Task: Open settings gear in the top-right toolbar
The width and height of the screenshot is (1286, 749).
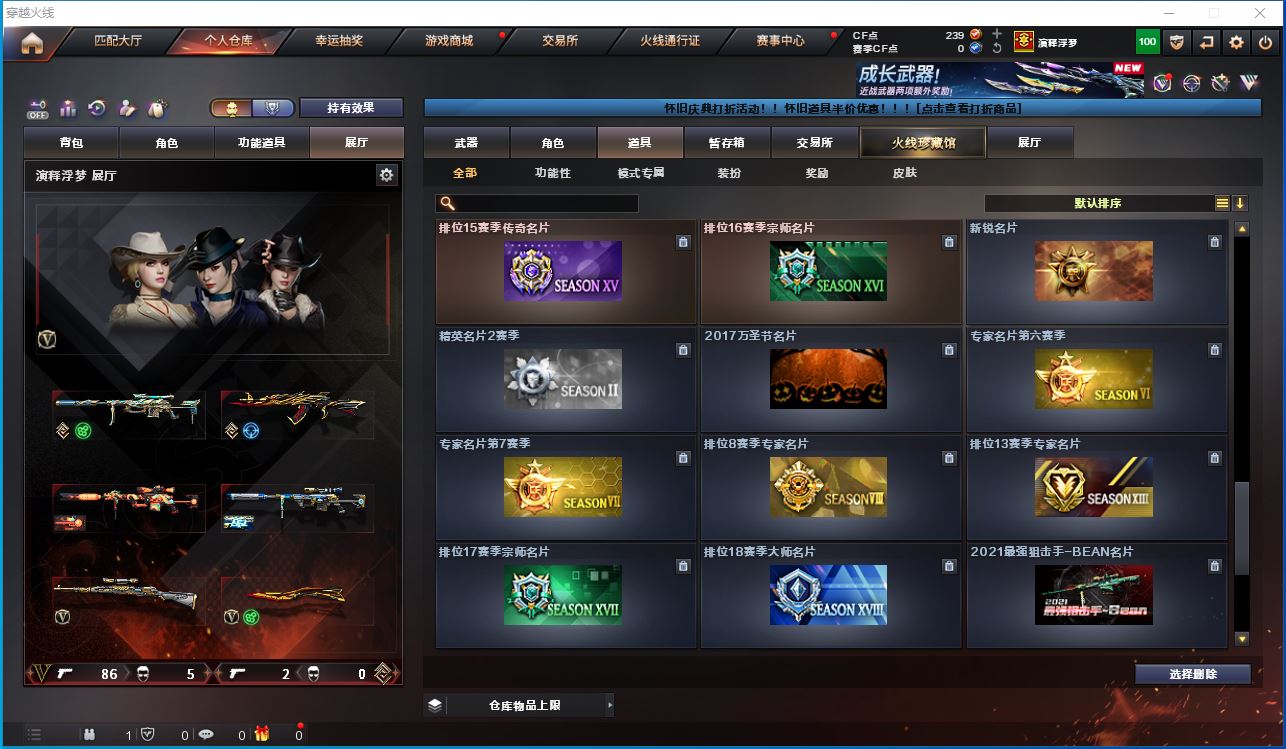Action: tap(1236, 42)
